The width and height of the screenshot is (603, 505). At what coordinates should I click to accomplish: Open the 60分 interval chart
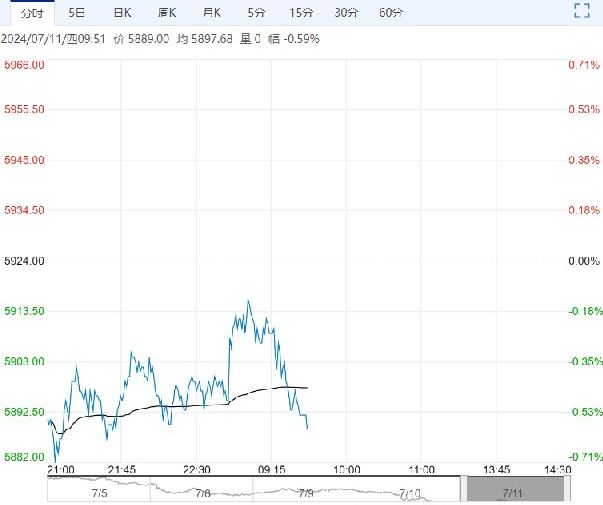pyautogui.click(x=391, y=13)
